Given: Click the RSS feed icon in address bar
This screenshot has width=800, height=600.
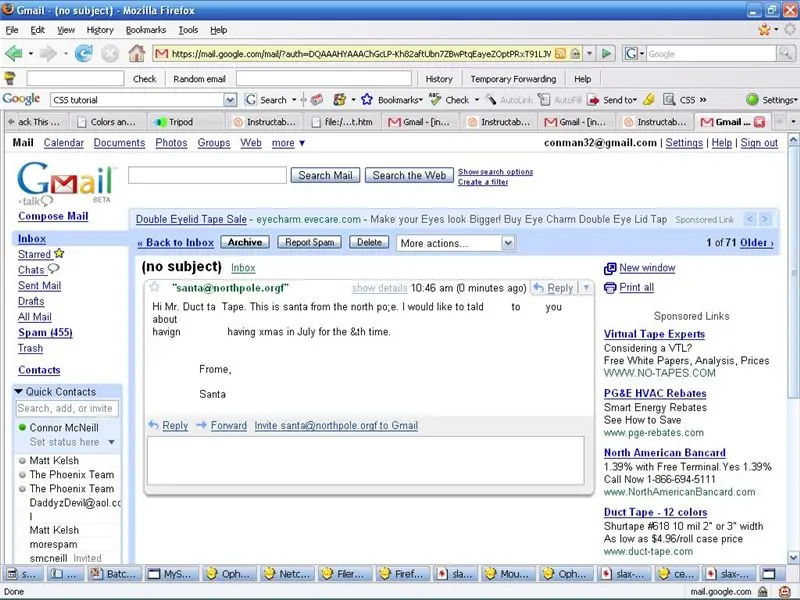Looking at the screenshot, I should [x=560, y=54].
